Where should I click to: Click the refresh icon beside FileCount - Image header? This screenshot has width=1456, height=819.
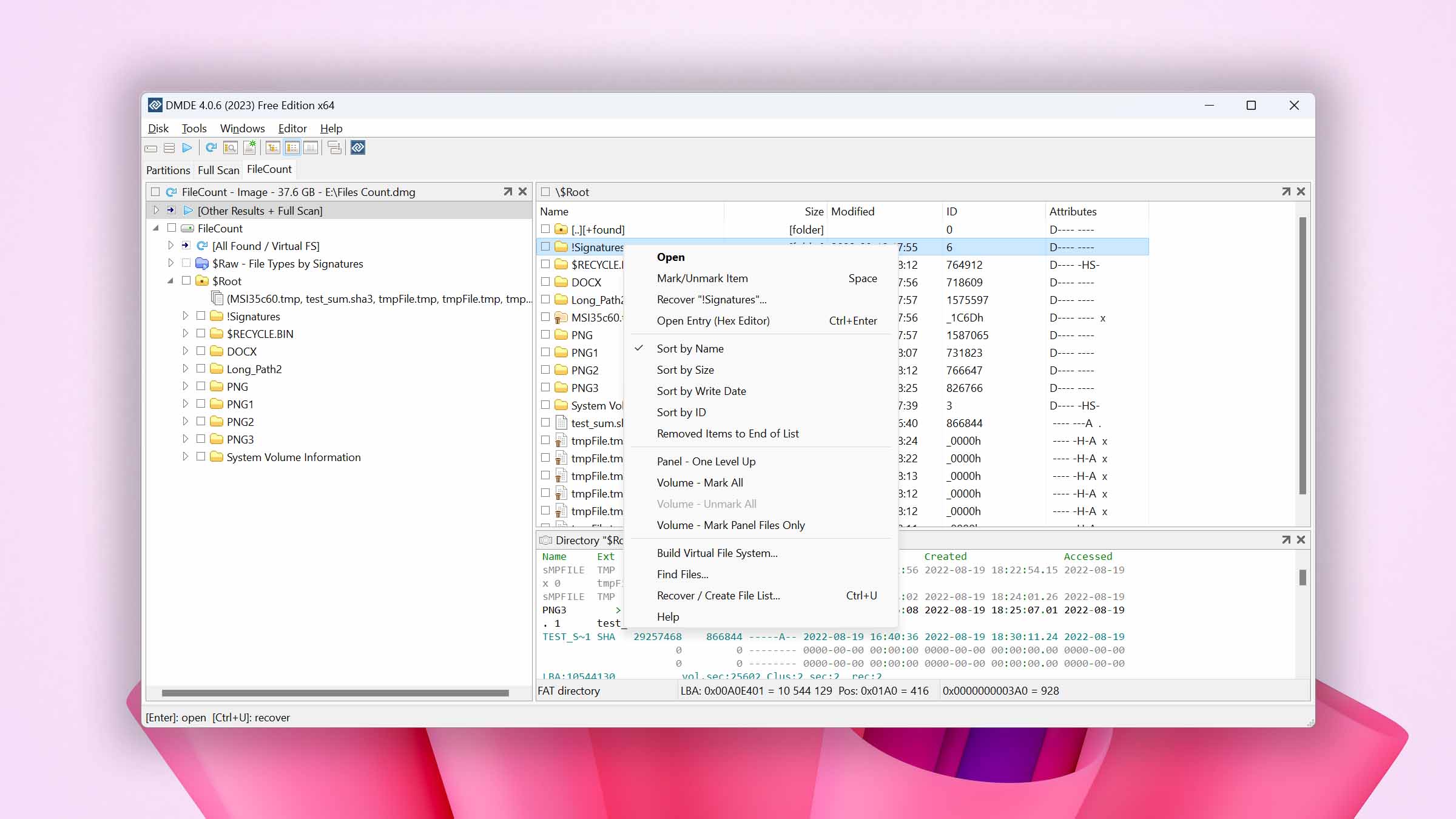click(172, 192)
